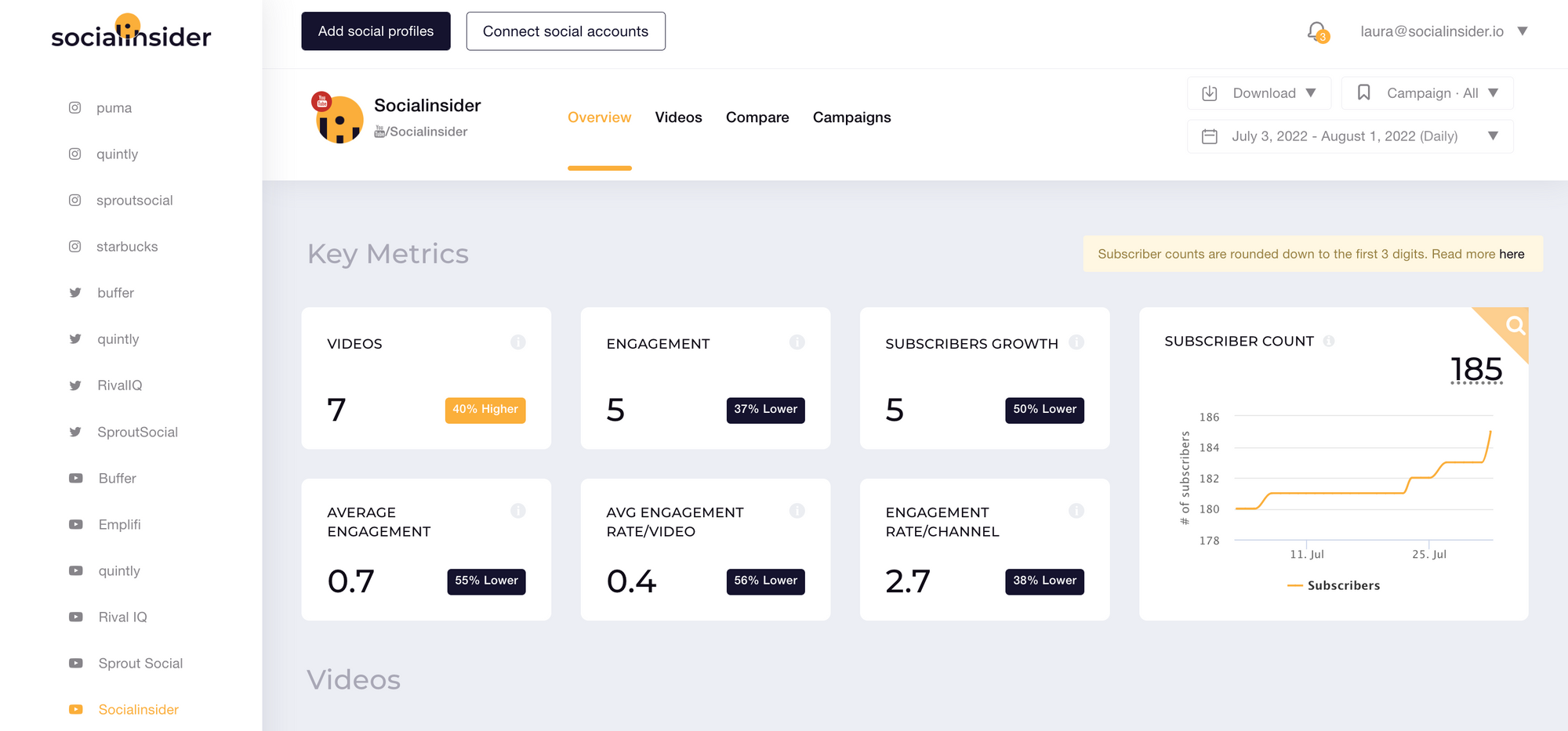Click info icon on Engagement card
Viewport: 1568px width, 731px height.
[797, 342]
